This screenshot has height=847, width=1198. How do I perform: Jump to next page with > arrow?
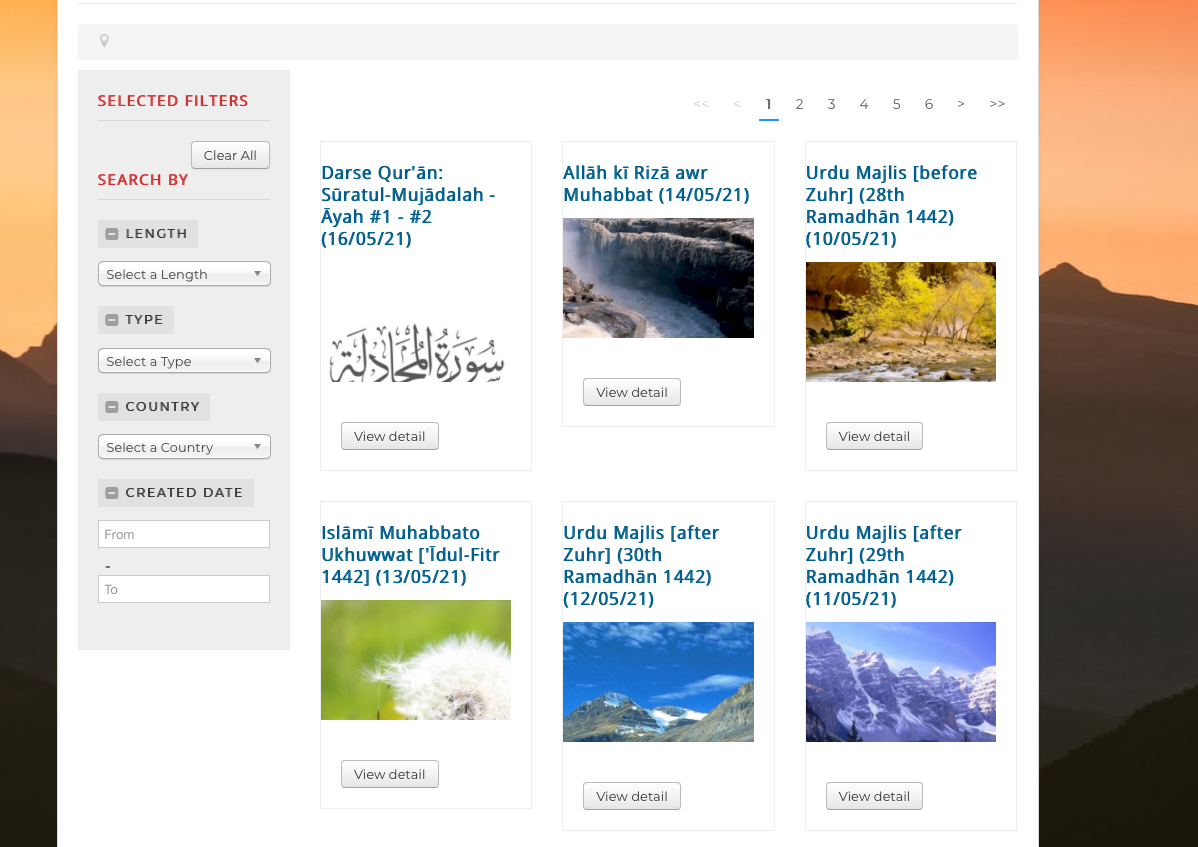coord(960,105)
